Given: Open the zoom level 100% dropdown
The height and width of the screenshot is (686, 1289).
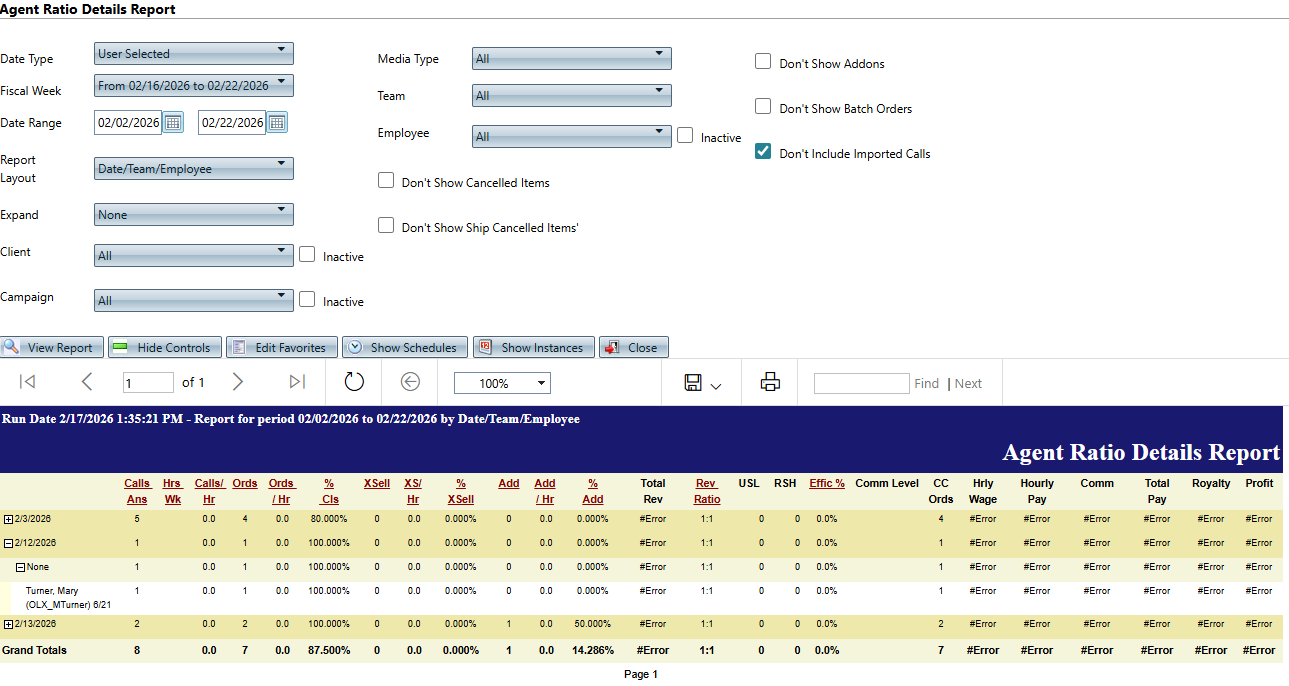Looking at the screenshot, I should [x=502, y=383].
